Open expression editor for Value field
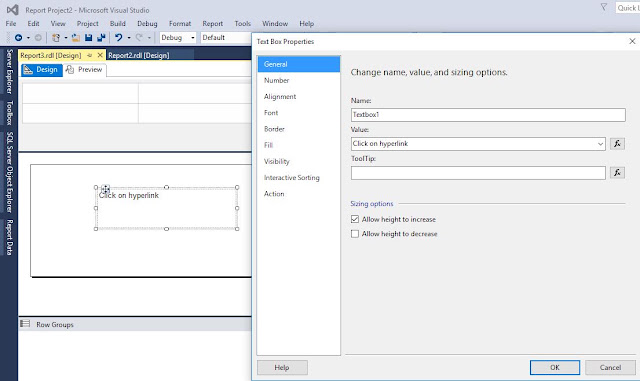The width and height of the screenshot is (640, 381). pyautogui.click(x=617, y=144)
